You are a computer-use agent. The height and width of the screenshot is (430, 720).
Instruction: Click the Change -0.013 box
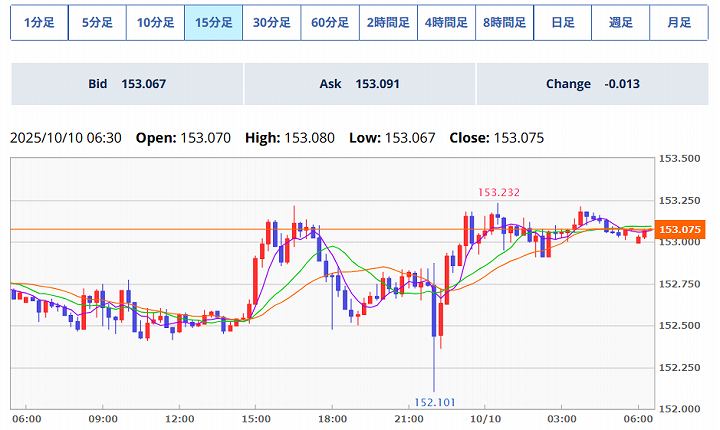click(x=593, y=84)
